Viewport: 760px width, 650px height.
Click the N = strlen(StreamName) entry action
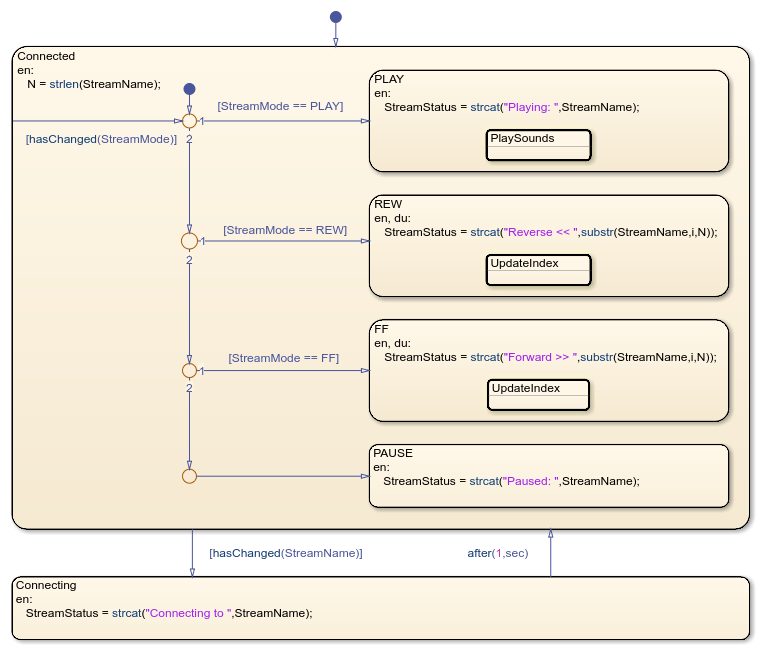[x=94, y=84]
